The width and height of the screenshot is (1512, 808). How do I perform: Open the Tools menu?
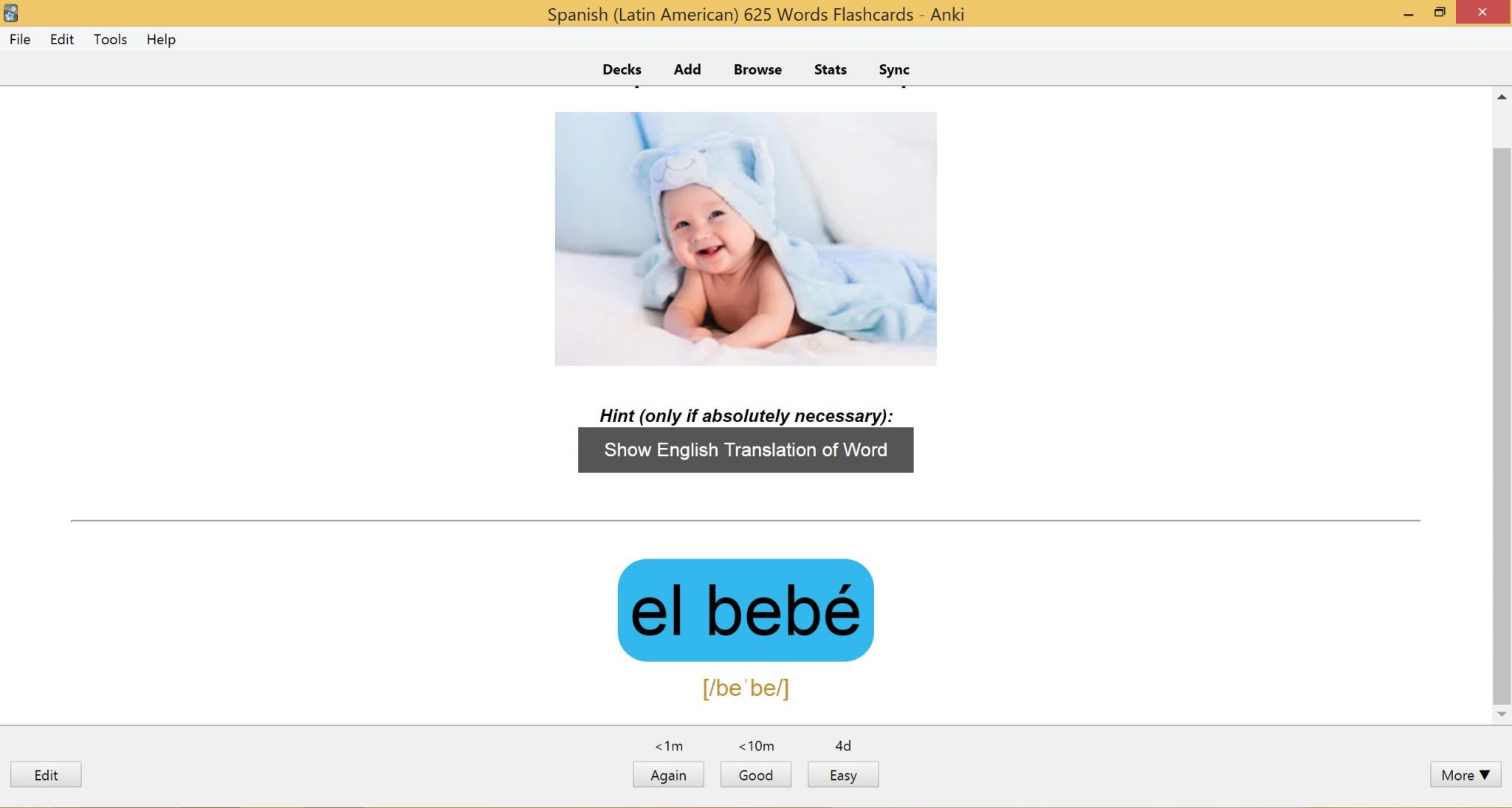pos(109,39)
